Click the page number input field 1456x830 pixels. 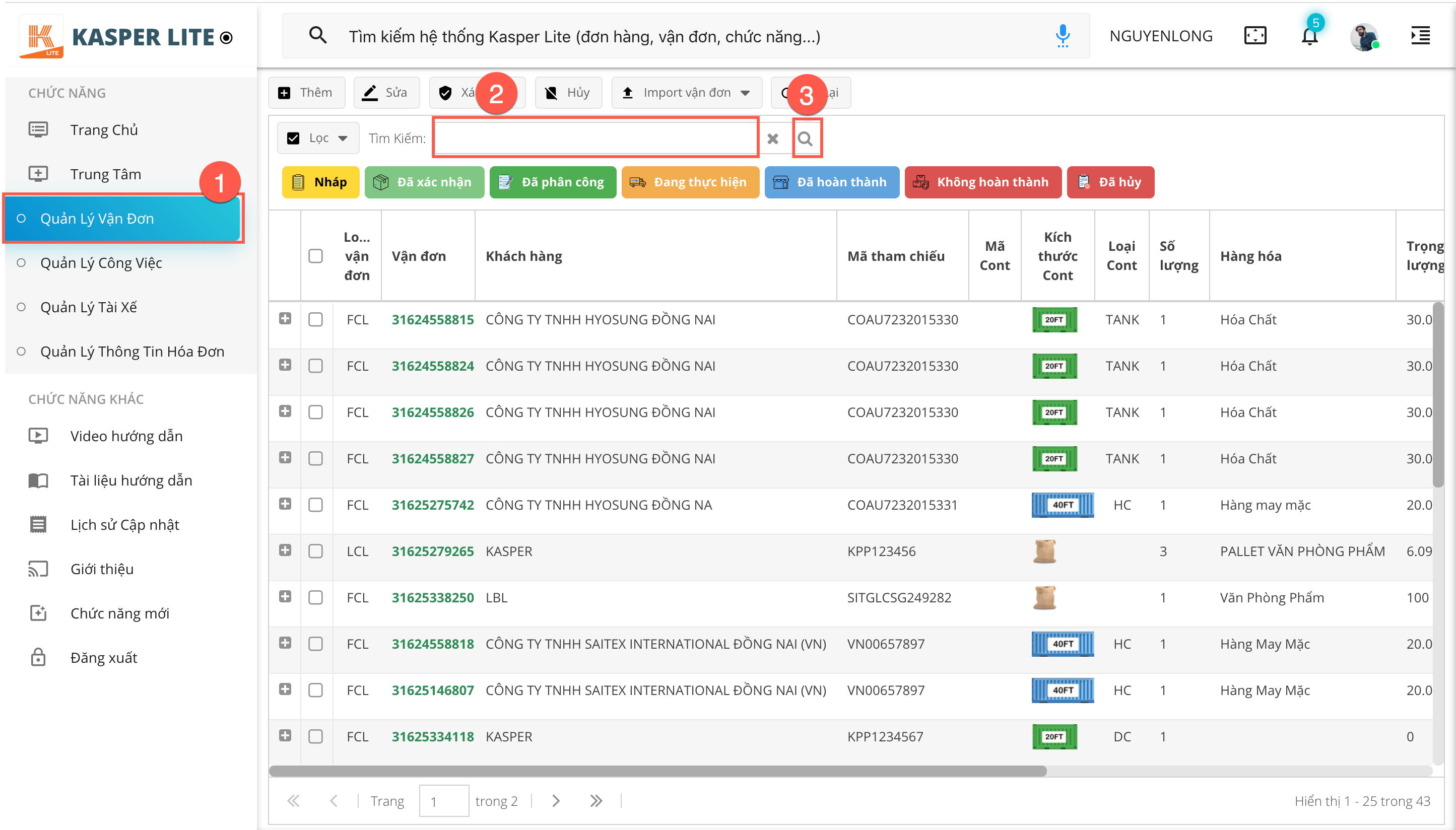(x=443, y=801)
